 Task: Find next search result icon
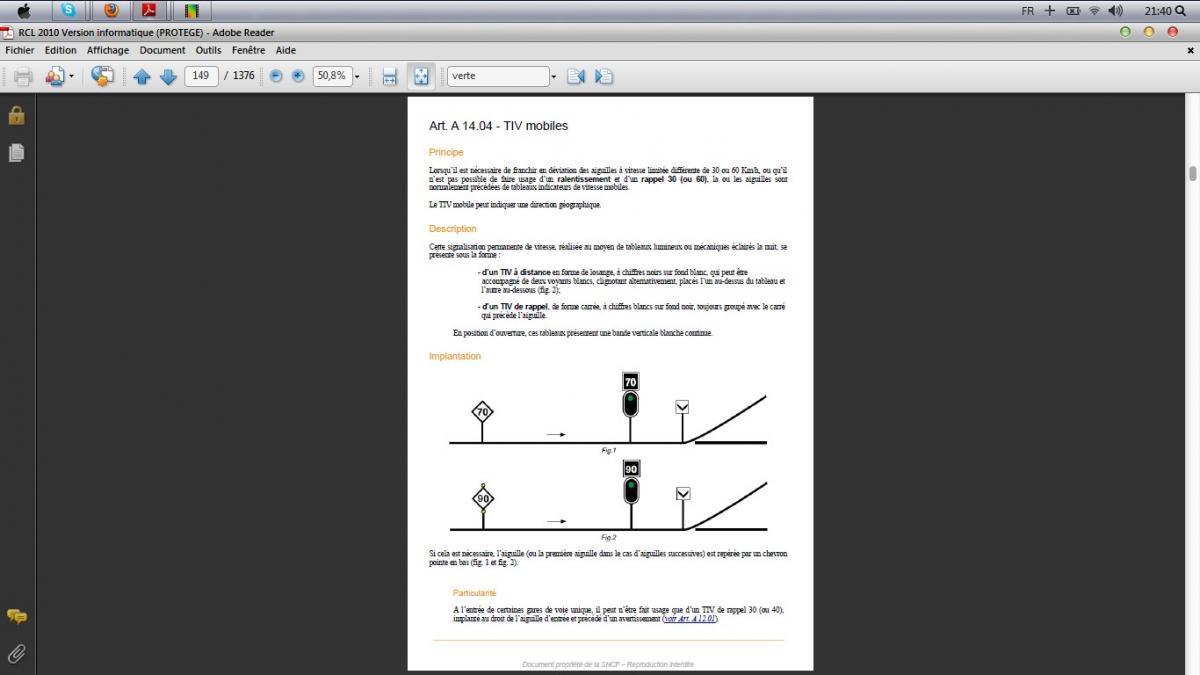(x=604, y=76)
